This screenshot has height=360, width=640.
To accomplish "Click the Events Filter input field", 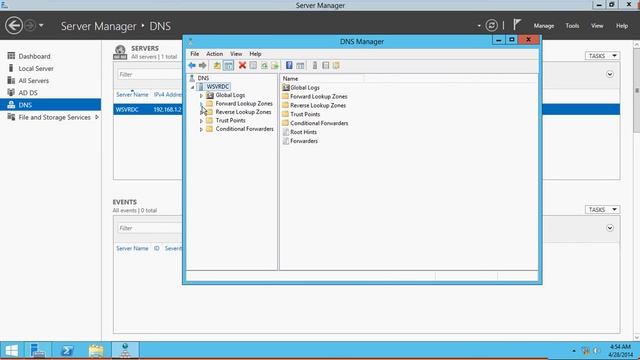I will coord(149,228).
